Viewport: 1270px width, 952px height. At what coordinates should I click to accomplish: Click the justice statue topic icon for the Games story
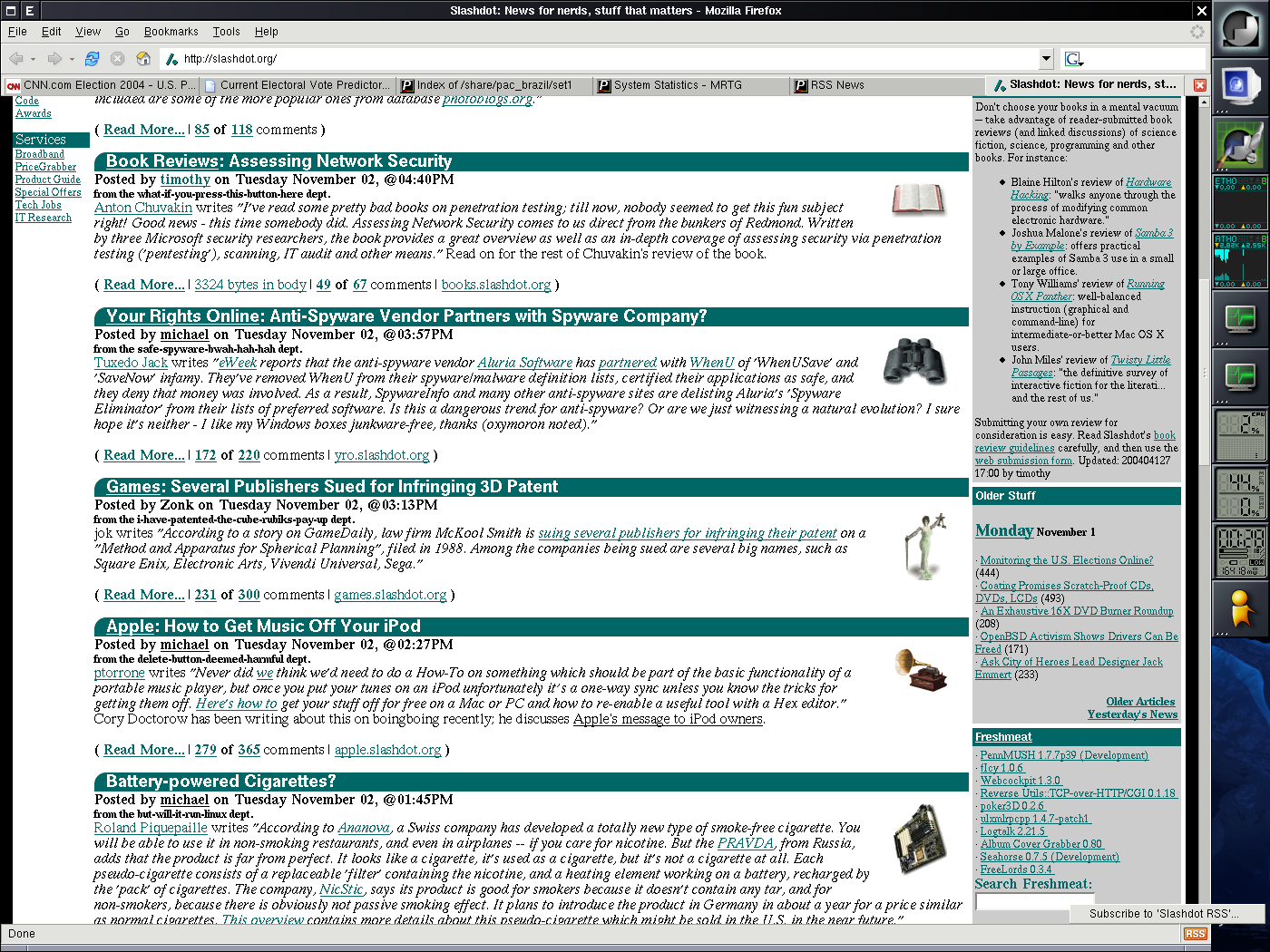924,545
